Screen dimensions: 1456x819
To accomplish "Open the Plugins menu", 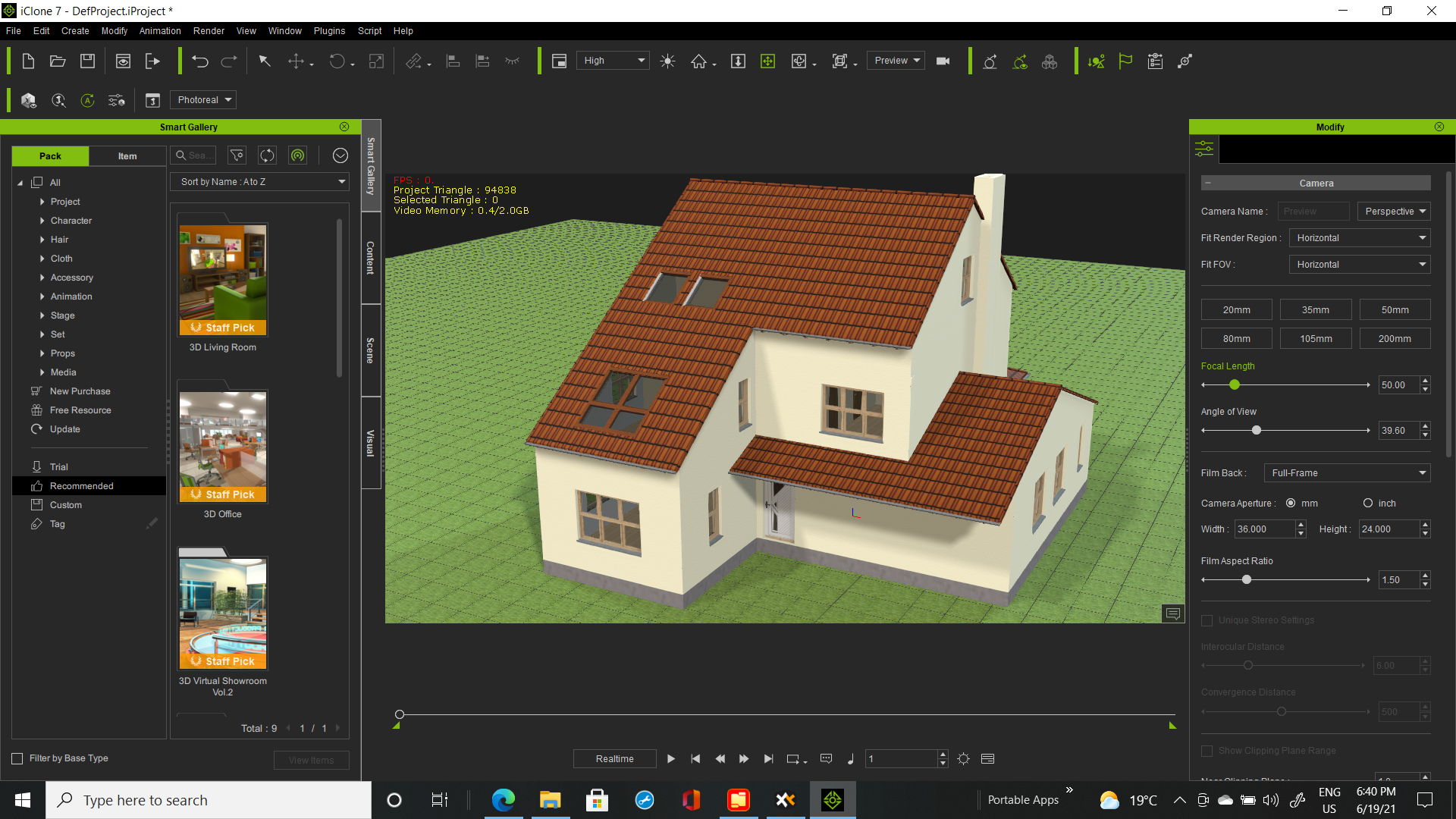I will (329, 31).
